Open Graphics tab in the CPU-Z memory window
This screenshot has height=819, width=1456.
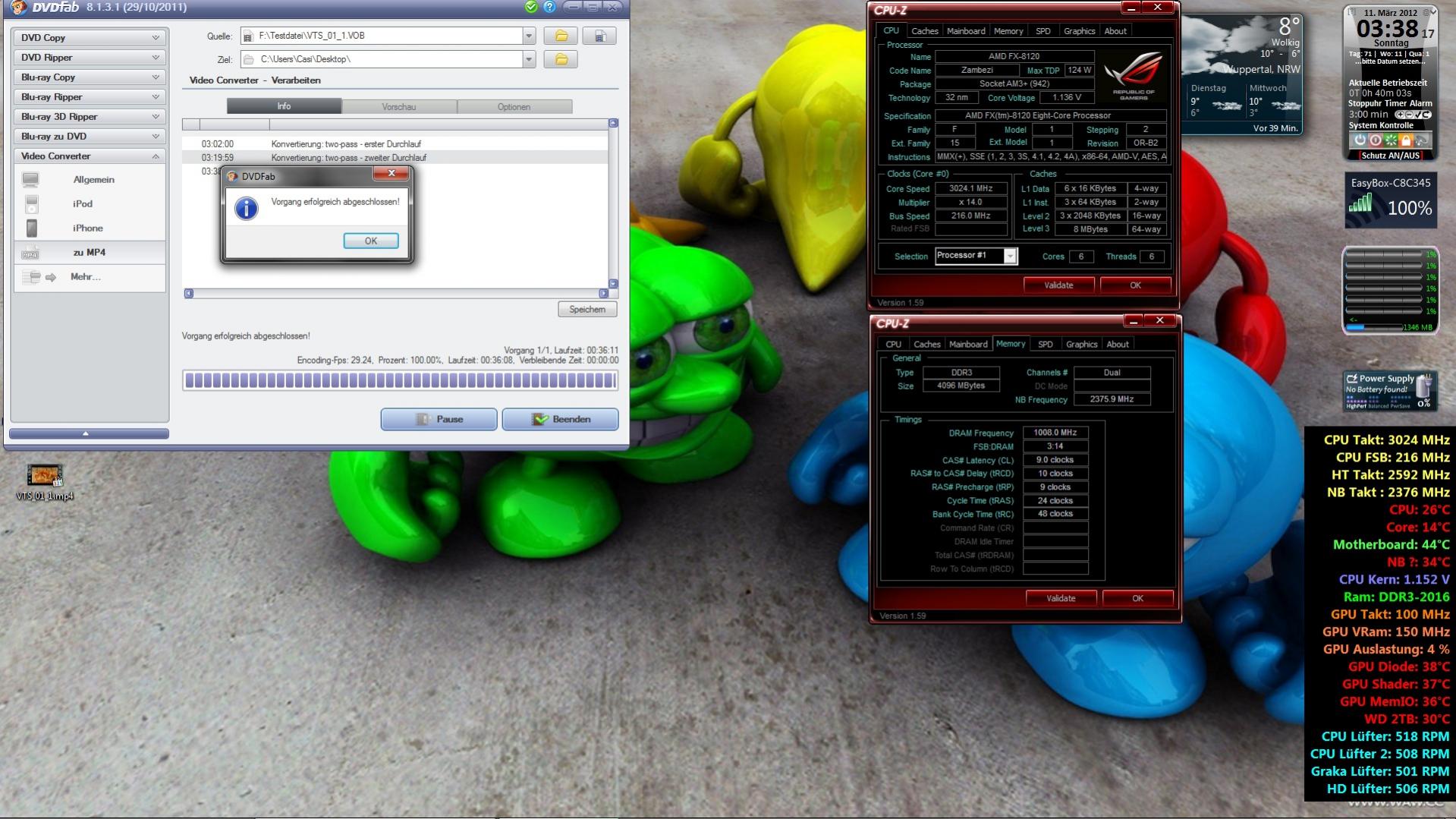pos(1081,345)
